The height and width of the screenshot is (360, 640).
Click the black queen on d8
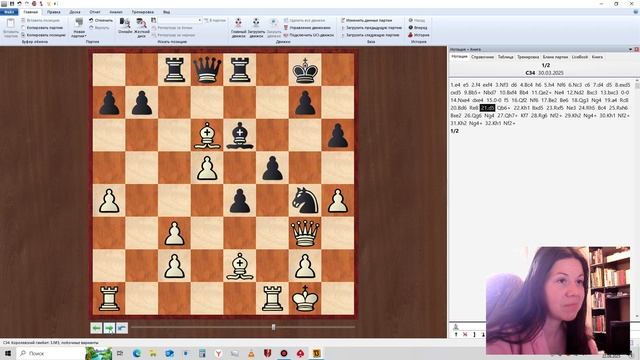tap(207, 70)
